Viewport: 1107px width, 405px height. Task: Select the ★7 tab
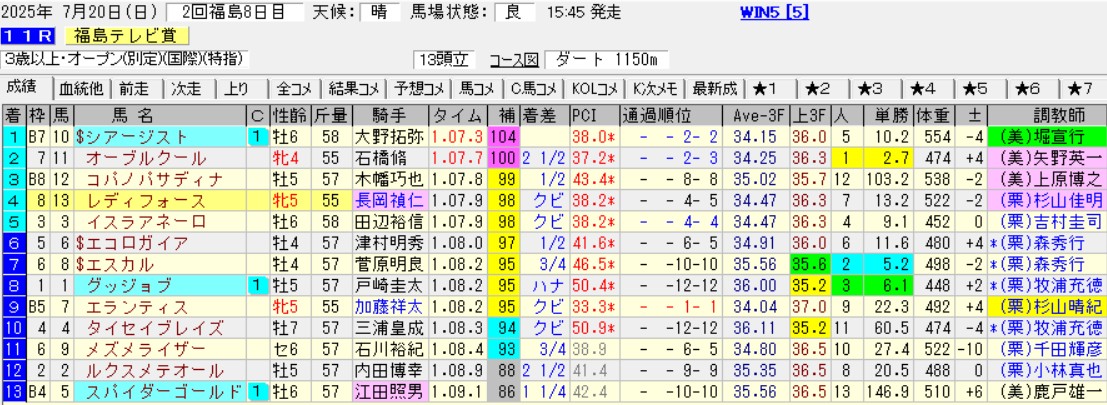tap(1080, 87)
